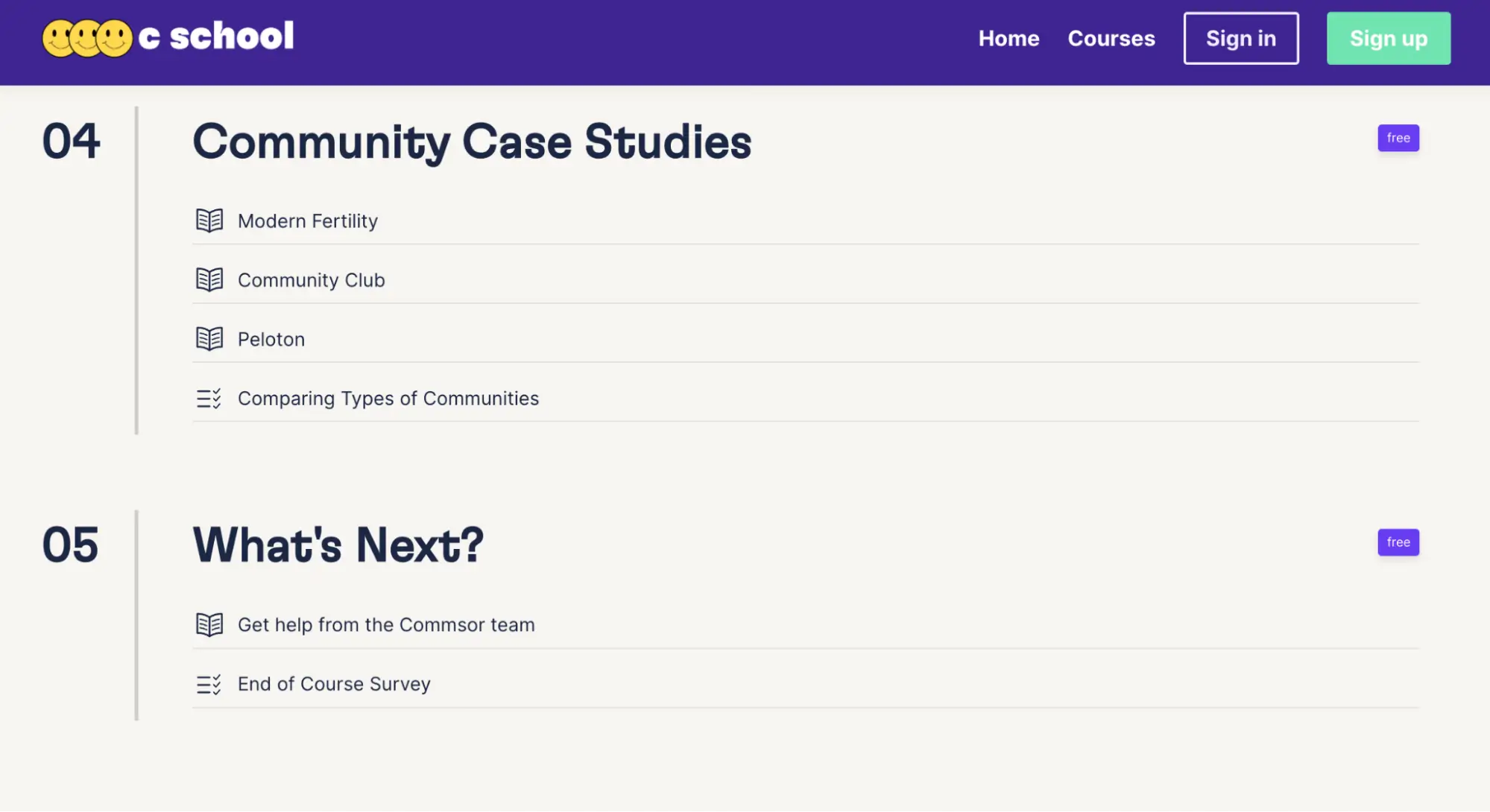The image size is (1490, 812).
Task: Click checklist icon for Comparing Types of Communities
Action: point(209,399)
